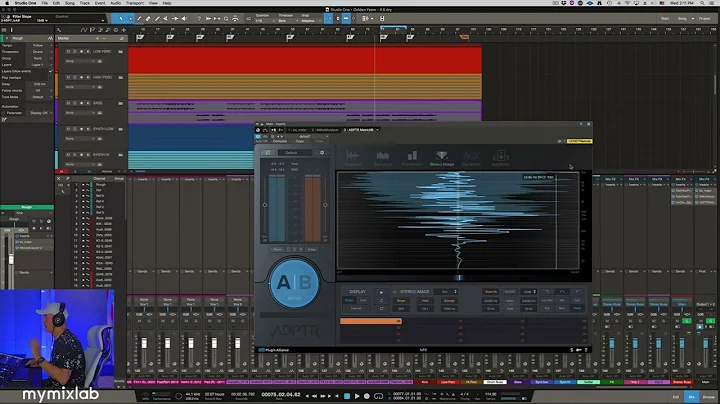This screenshot has height=404, width=720.
Task: Open the track list wrench options icon
Action: [59, 30]
